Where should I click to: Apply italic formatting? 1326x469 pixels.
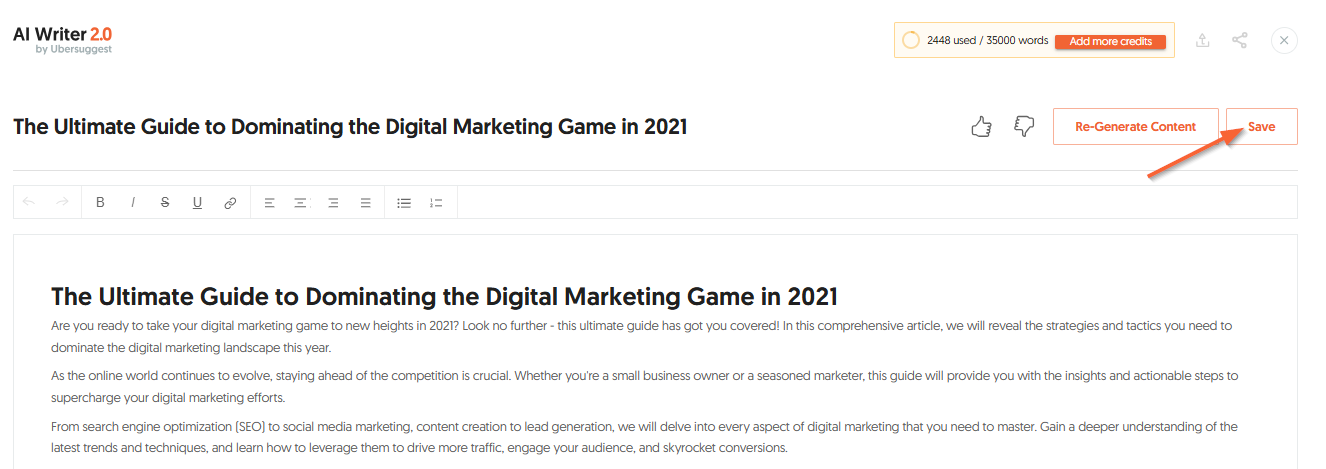tap(132, 202)
